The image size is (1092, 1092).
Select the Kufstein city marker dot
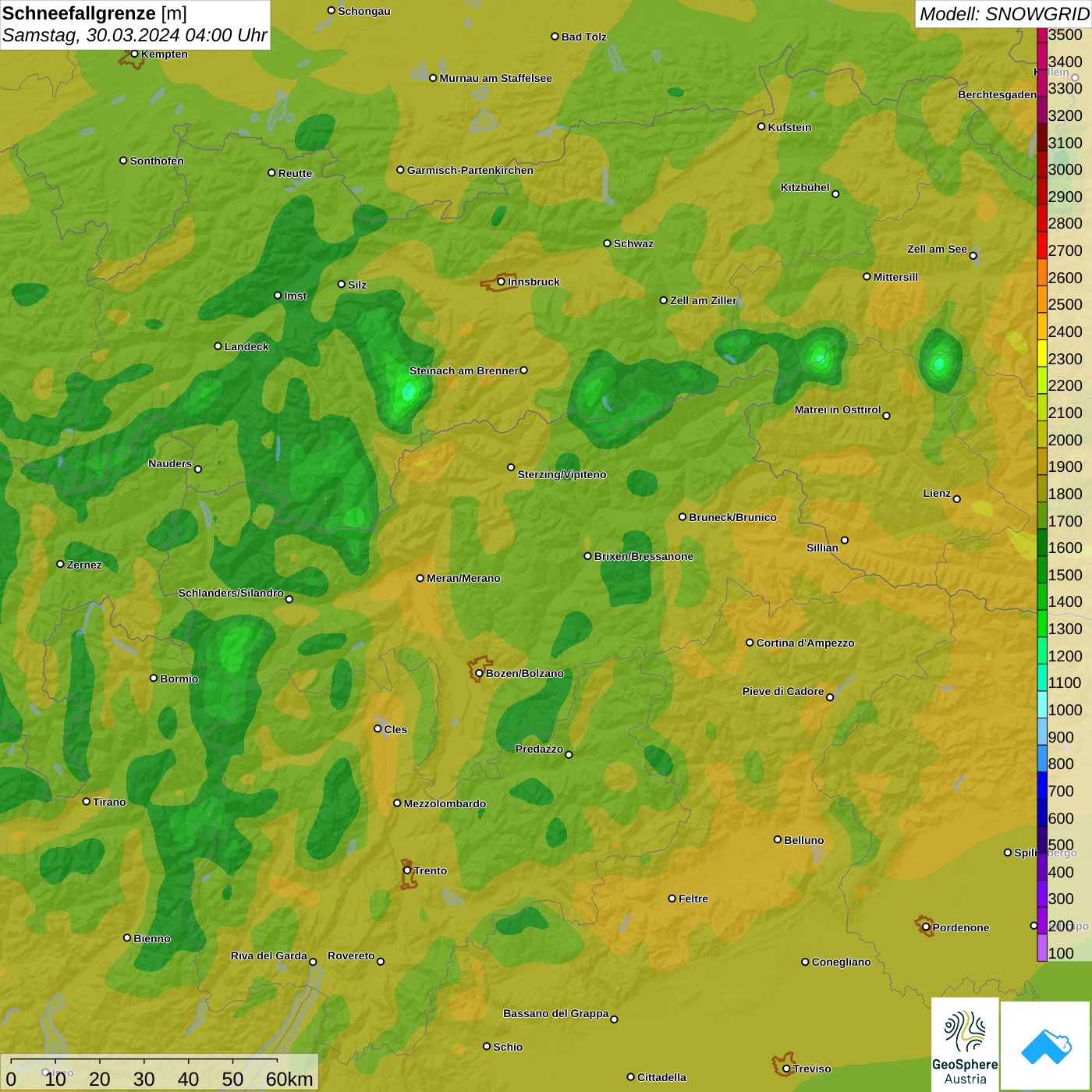pos(761,126)
